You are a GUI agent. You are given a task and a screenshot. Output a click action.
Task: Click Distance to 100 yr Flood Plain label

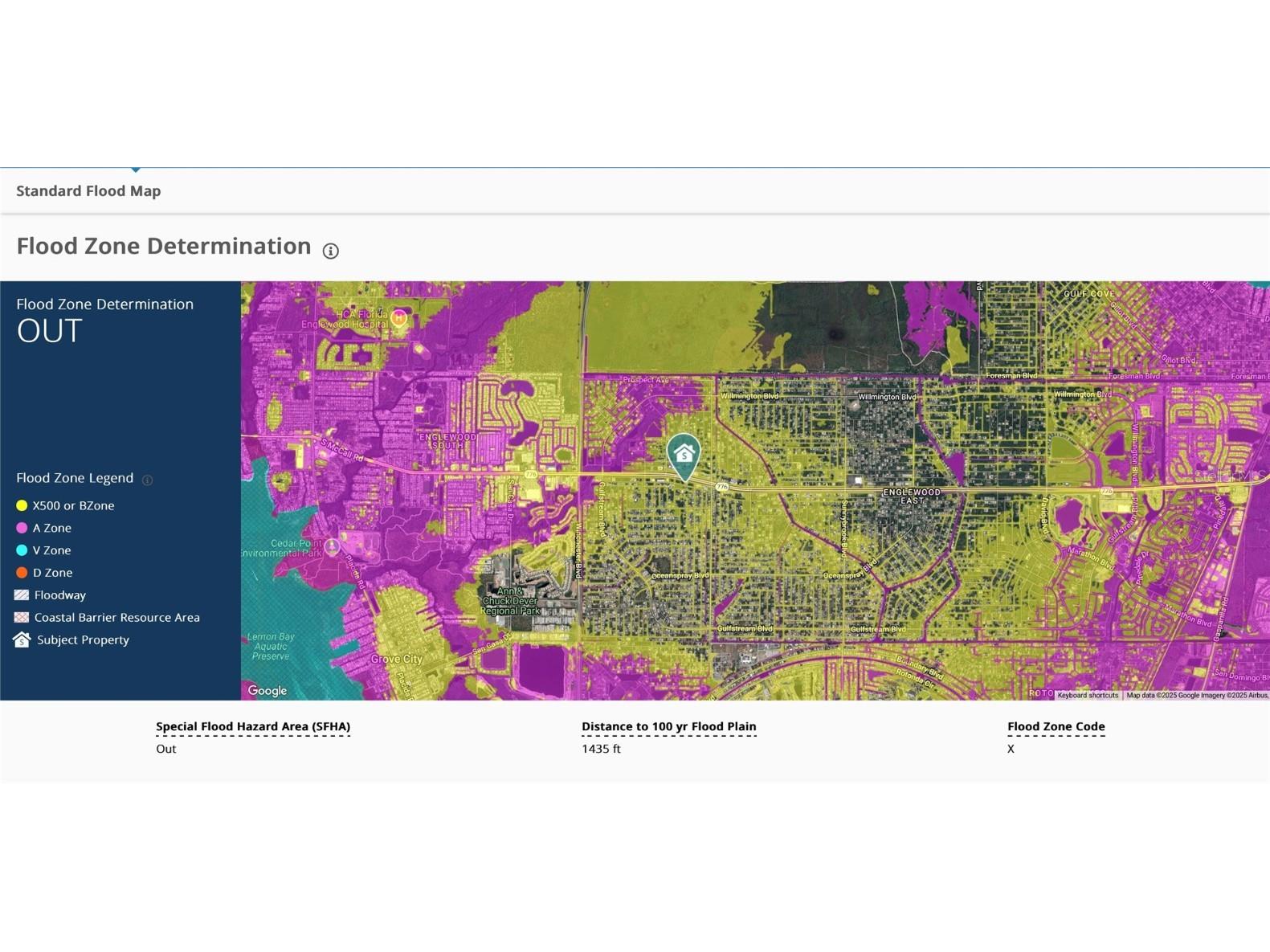(x=668, y=726)
